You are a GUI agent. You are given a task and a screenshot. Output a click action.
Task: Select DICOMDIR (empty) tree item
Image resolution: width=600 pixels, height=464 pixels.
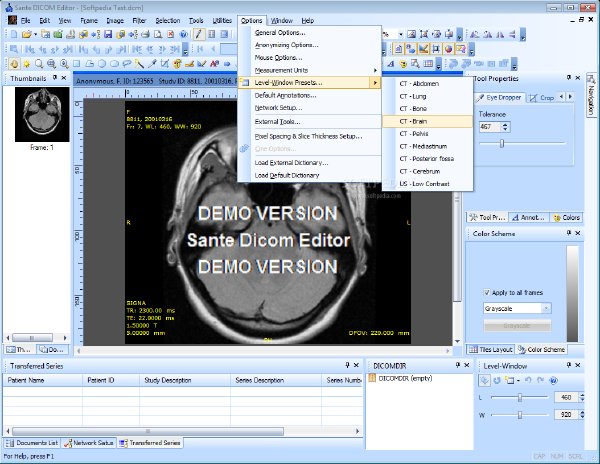(x=401, y=378)
